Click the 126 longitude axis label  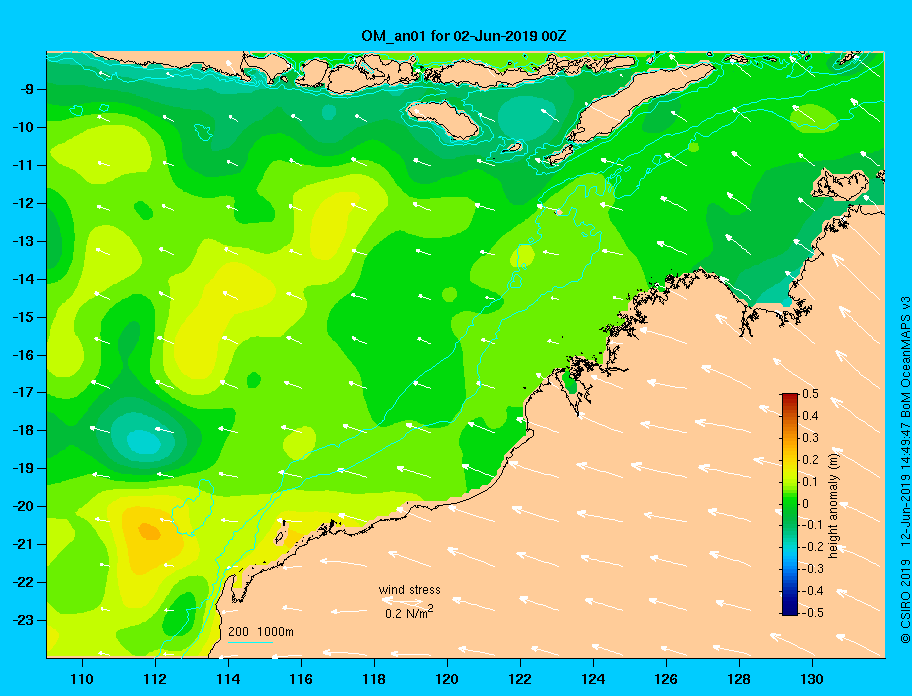pos(666,679)
